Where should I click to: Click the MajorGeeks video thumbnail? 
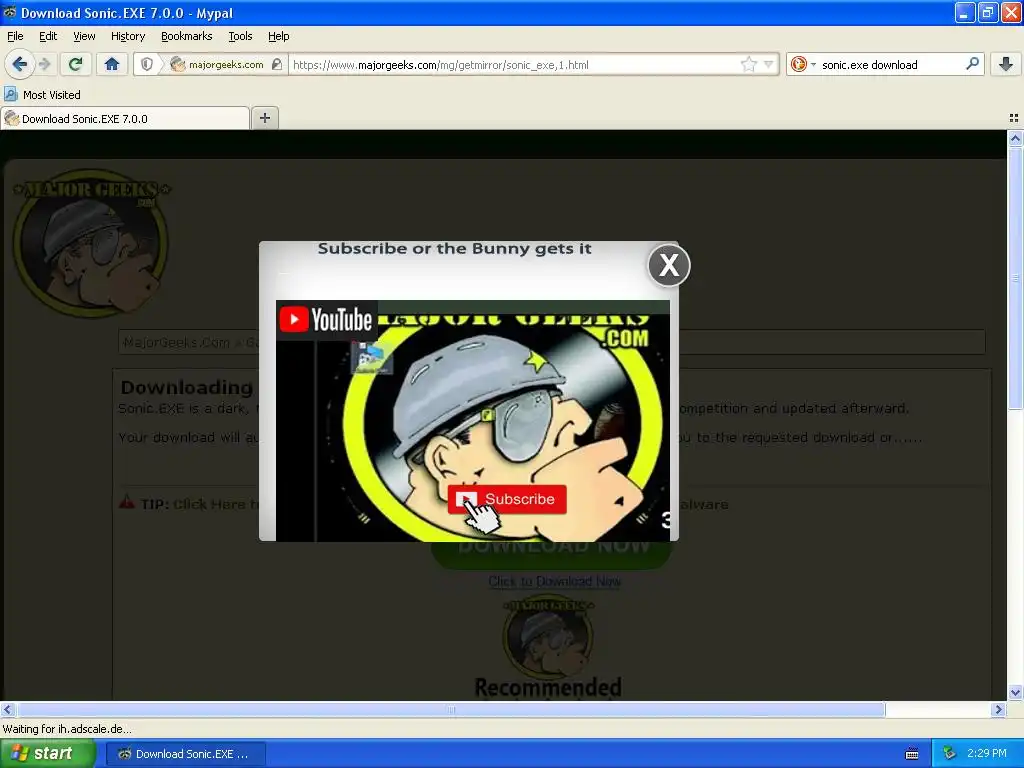pos(473,421)
